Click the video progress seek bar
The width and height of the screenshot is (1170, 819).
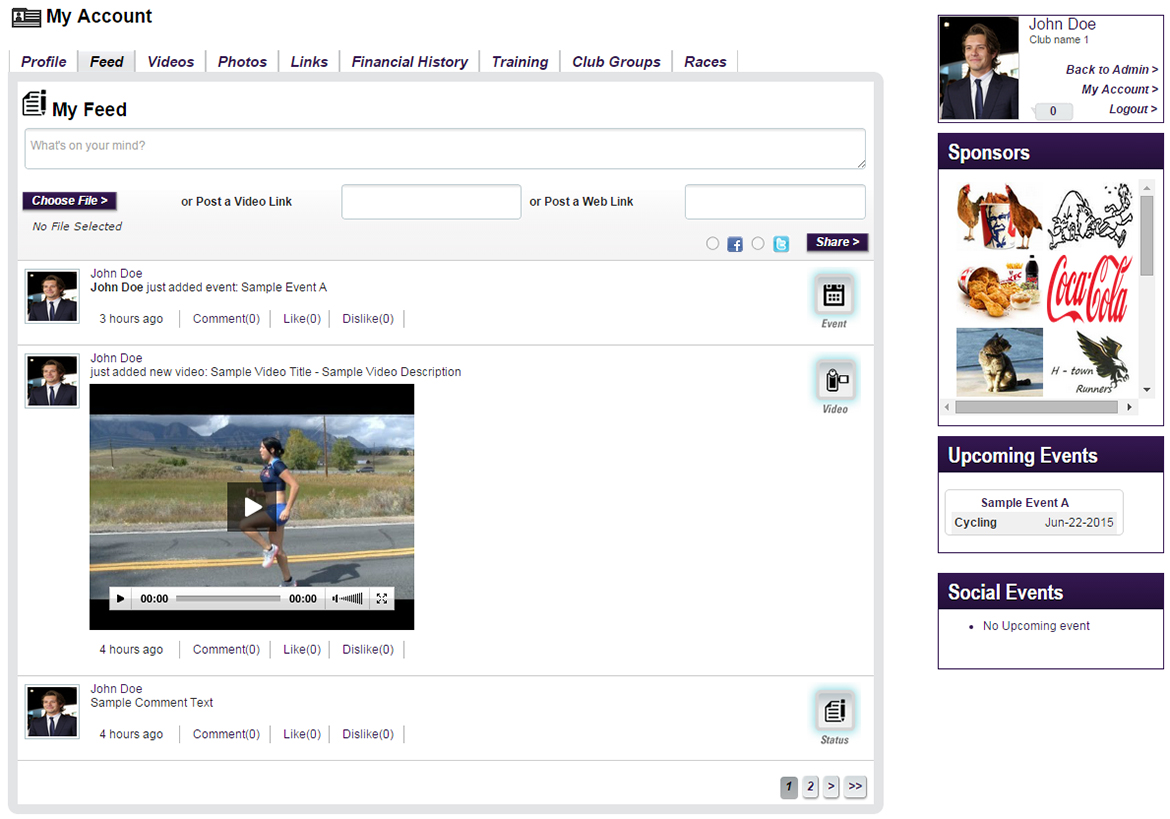[x=228, y=599]
